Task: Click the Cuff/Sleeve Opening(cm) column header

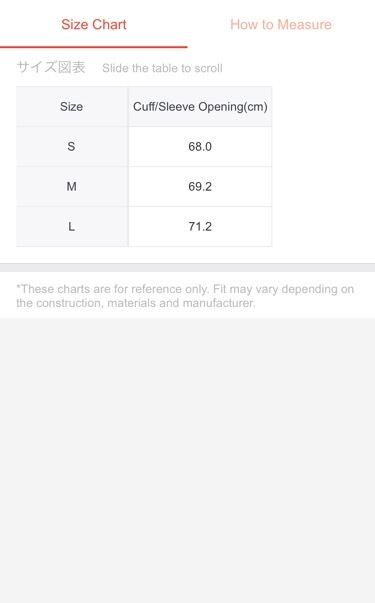Action: pyautogui.click(x=200, y=107)
